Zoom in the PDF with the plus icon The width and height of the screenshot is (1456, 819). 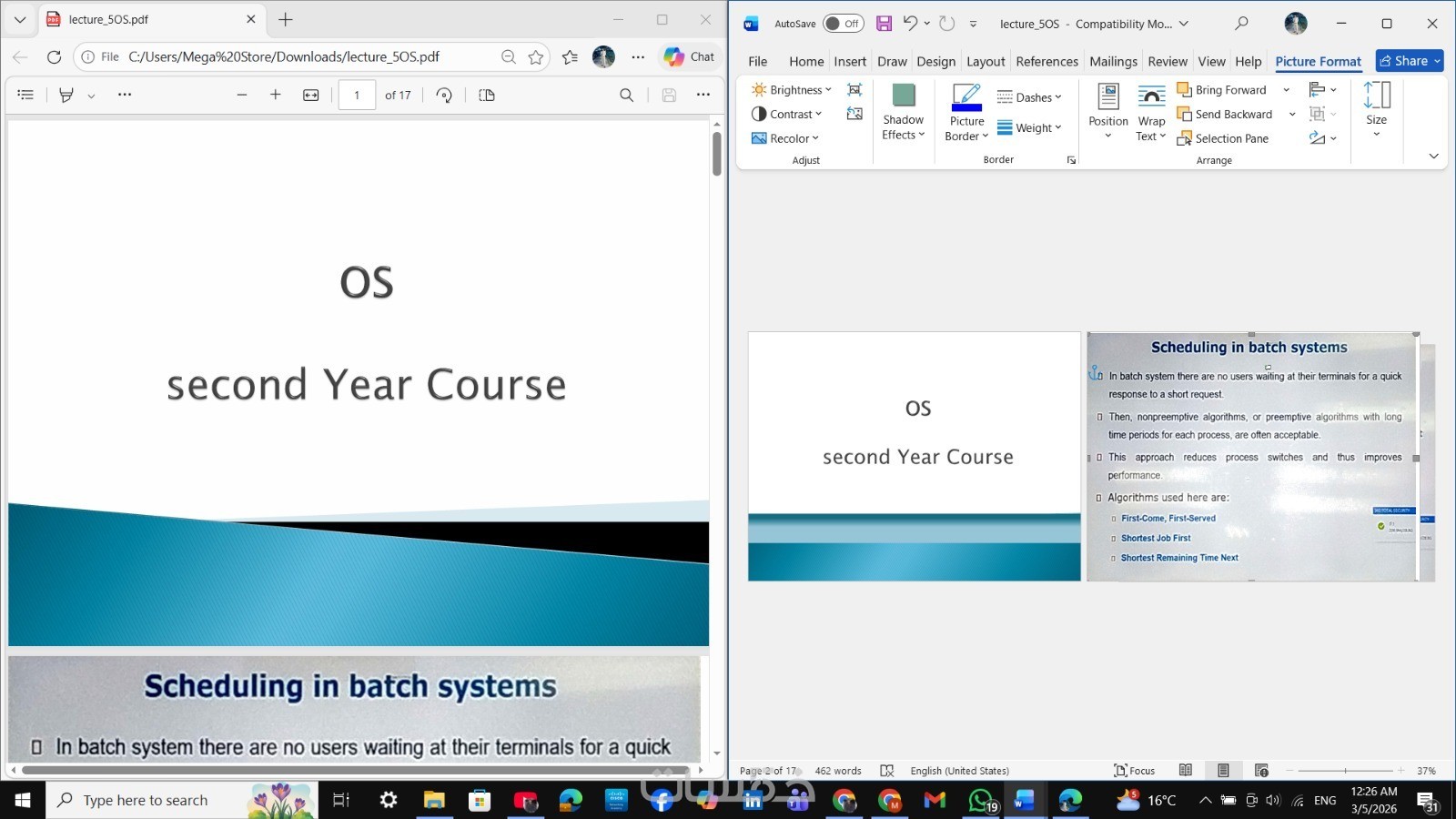point(276,95)
